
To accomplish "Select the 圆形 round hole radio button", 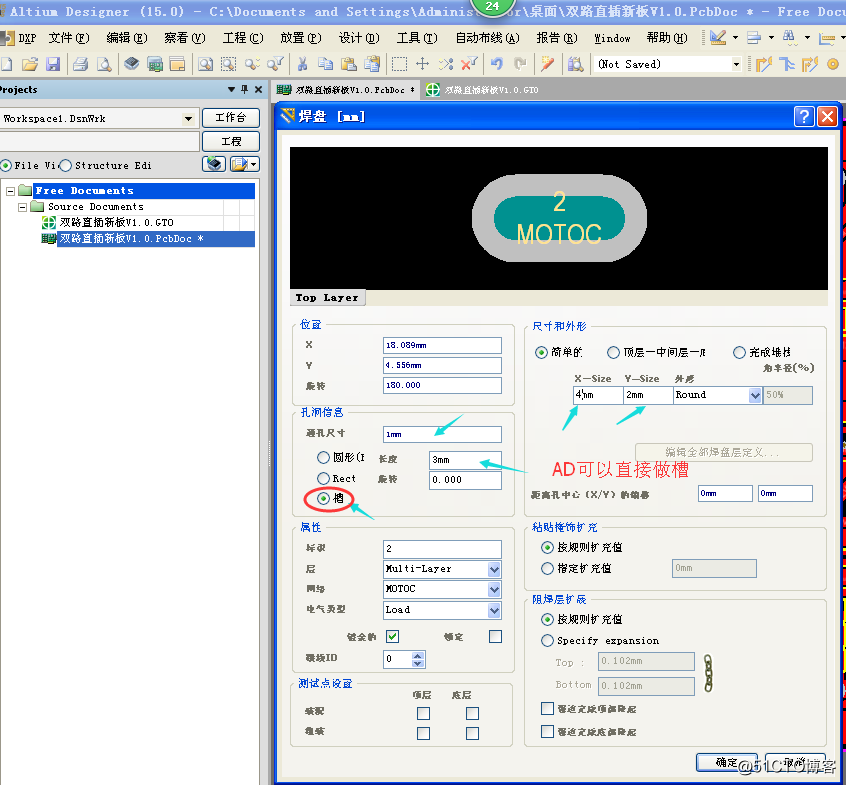I will click(323, 458).
